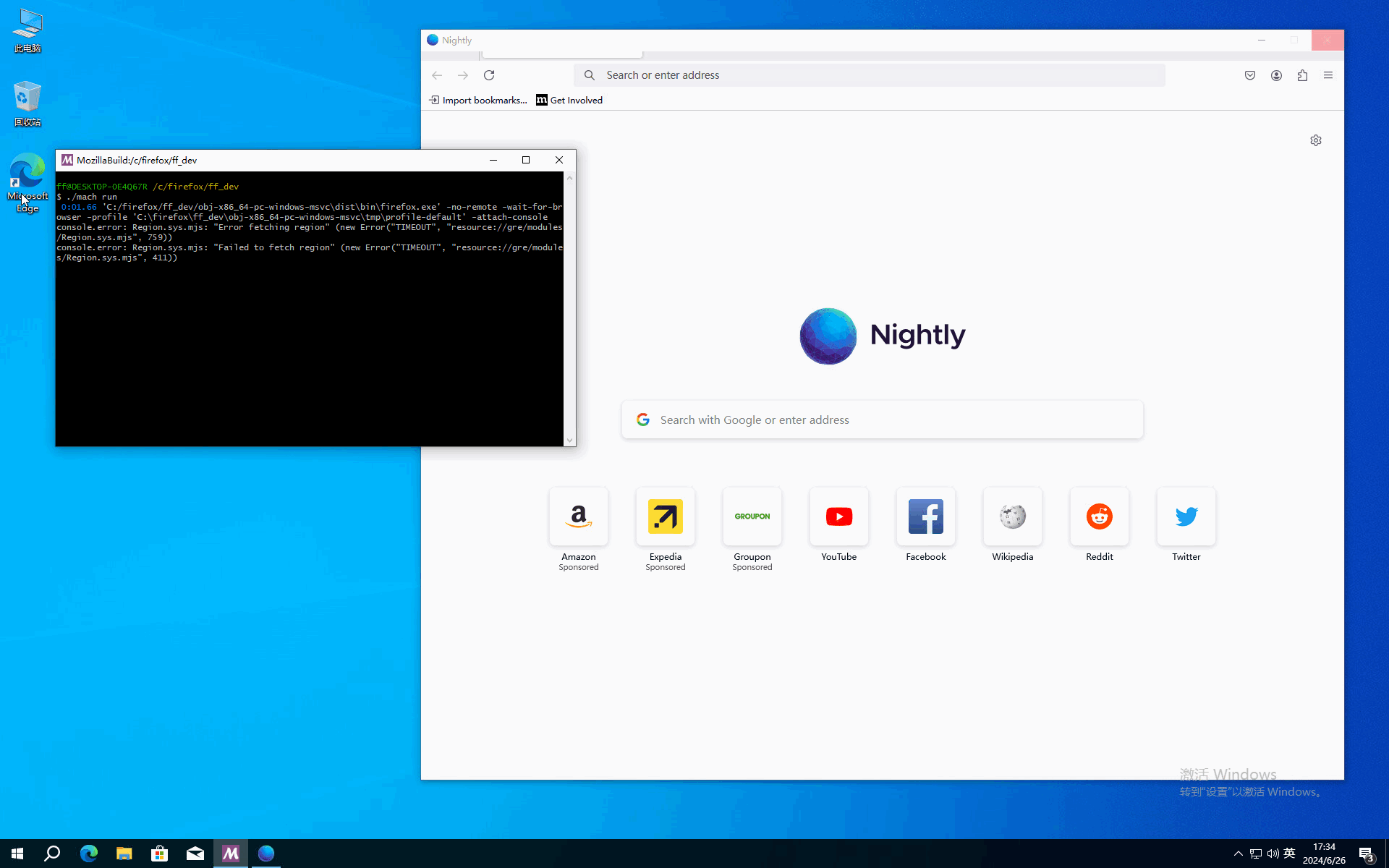Click the Google logo inside the search box
The height and width of the screenshot is (868, 1389).
[643, 420]
